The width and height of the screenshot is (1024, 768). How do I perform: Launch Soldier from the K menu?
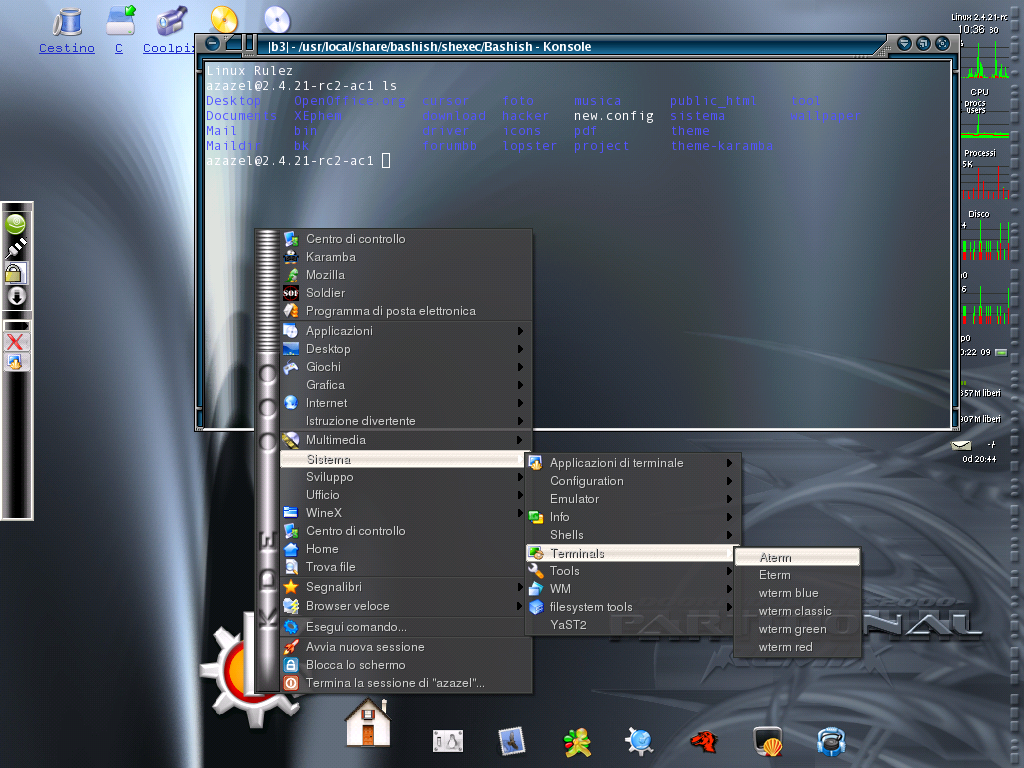(x=406, y=293)
